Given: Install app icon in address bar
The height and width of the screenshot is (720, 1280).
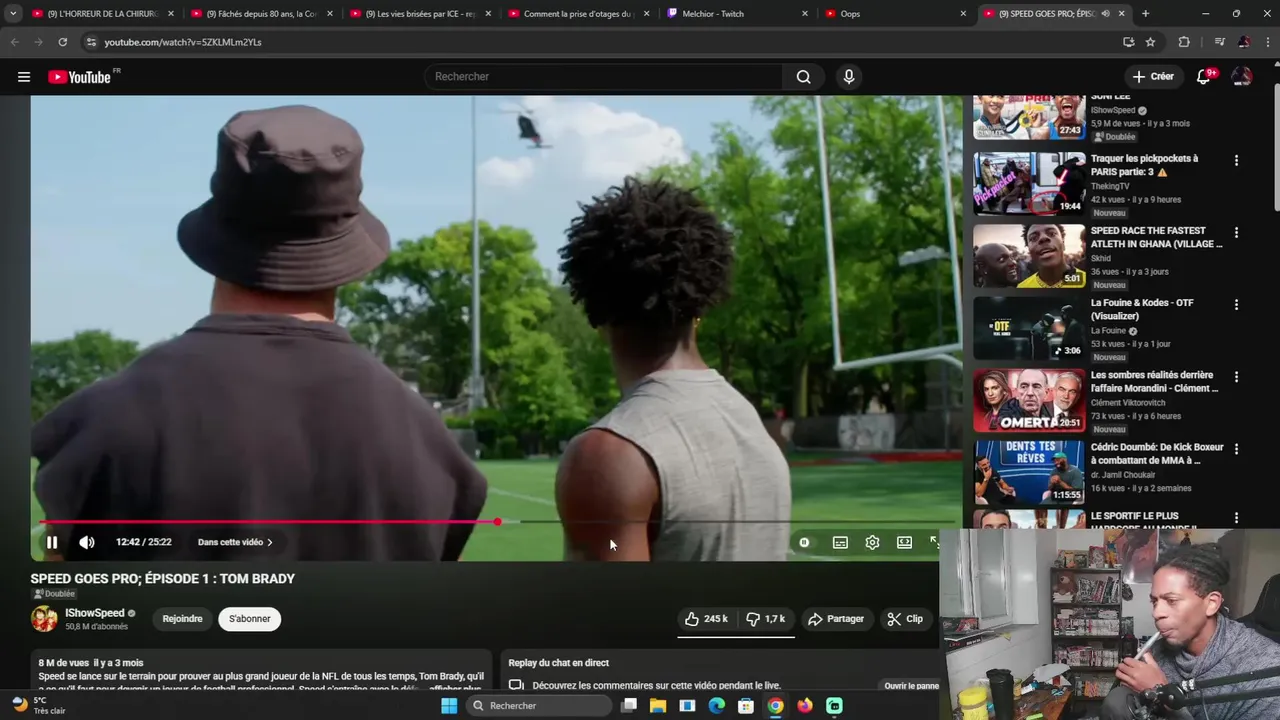Looking at the screenshot, I should (1128, 42).
